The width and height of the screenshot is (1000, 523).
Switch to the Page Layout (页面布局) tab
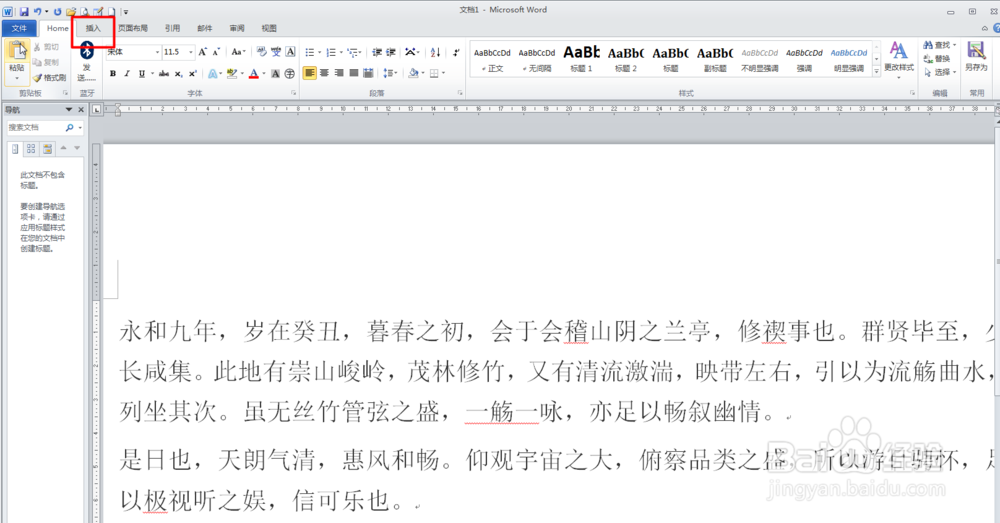(133, 28)
